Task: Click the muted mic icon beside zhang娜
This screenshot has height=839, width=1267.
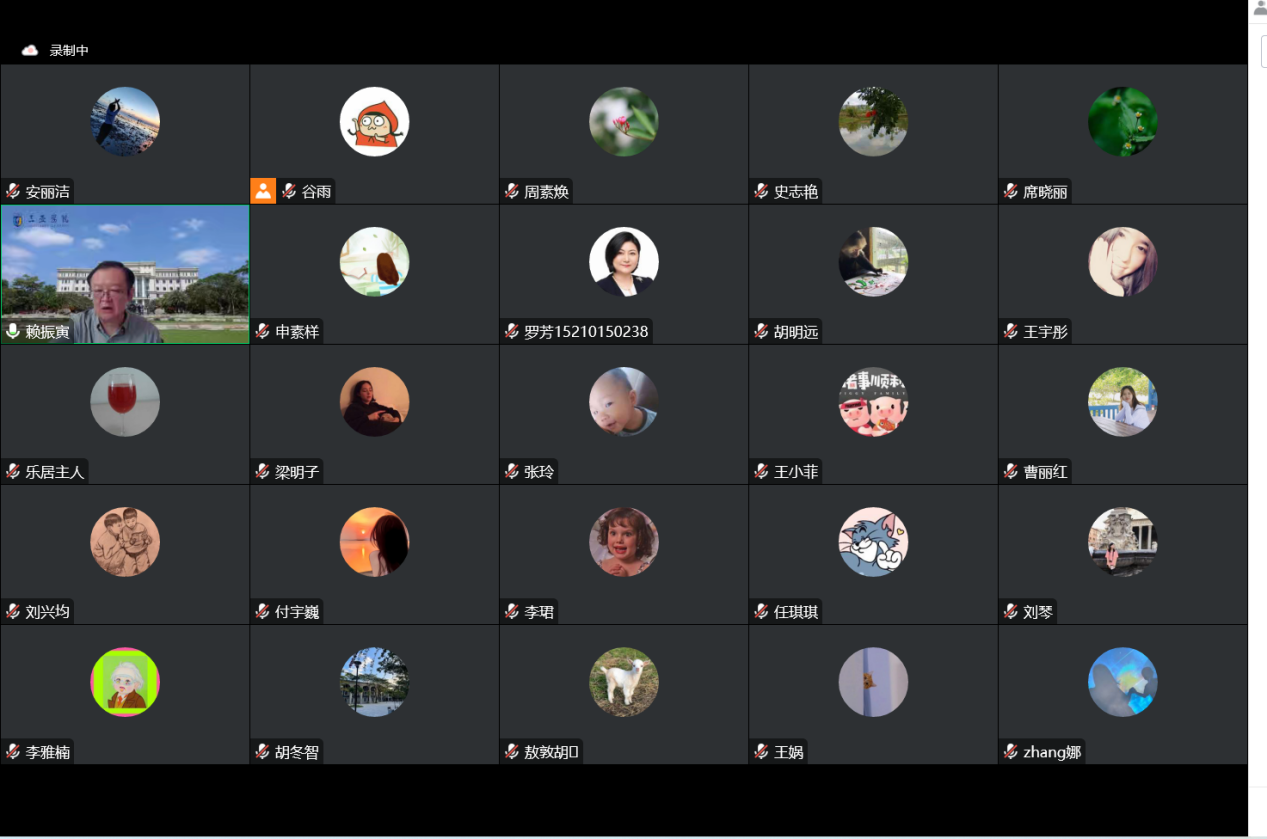Action: [x=1011, y=751]
